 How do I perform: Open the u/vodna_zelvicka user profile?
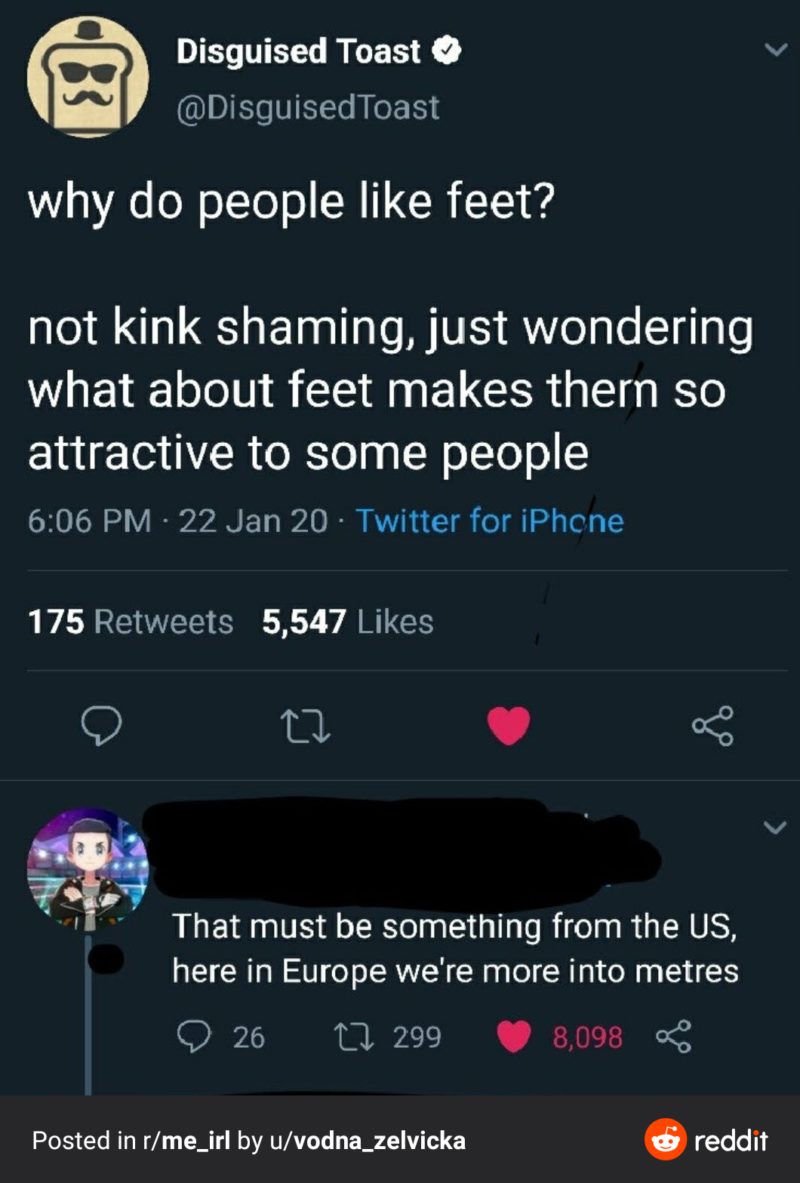pyautogui.click(x=365, y=1140)
